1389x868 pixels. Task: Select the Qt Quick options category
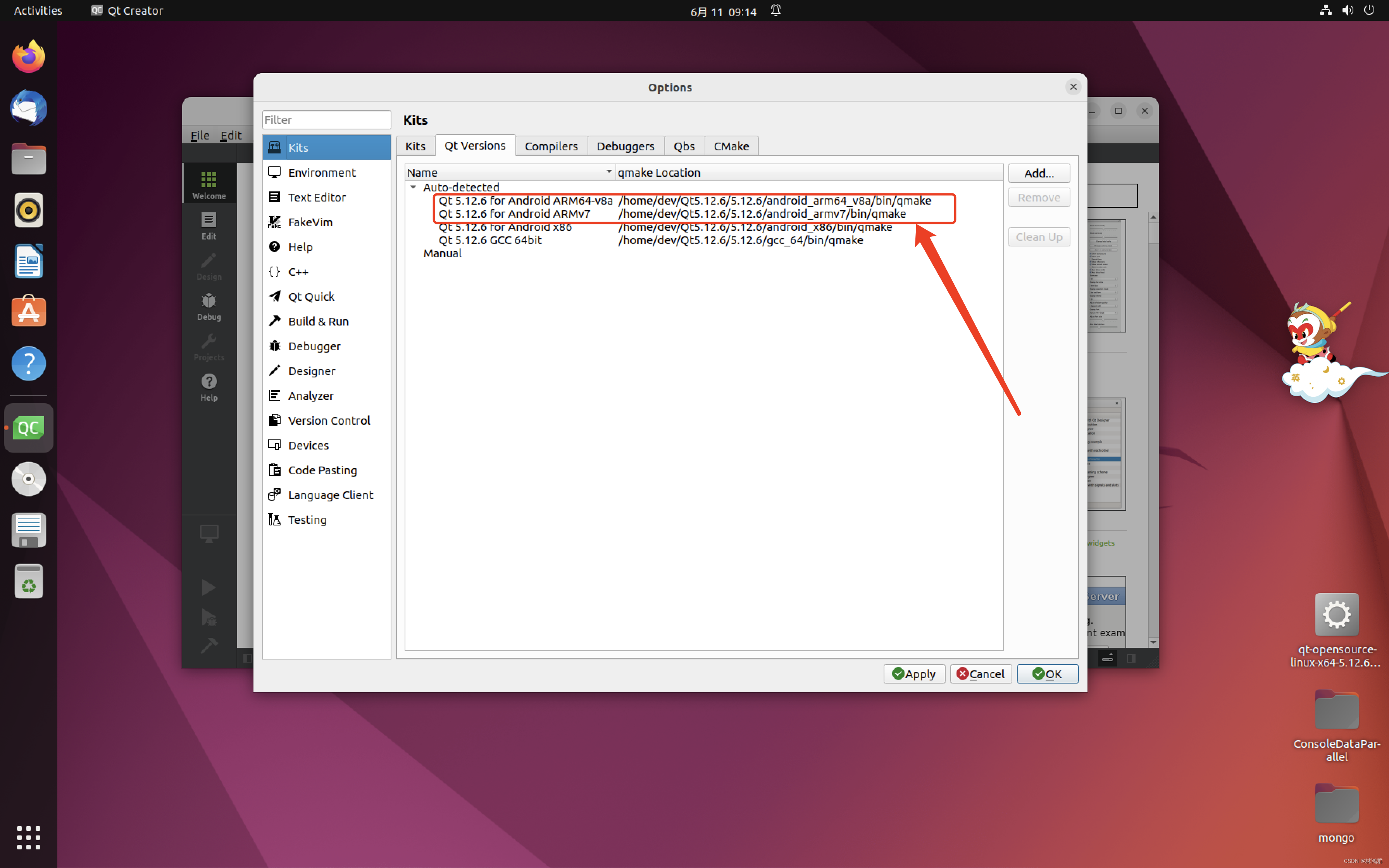point(310,297)
